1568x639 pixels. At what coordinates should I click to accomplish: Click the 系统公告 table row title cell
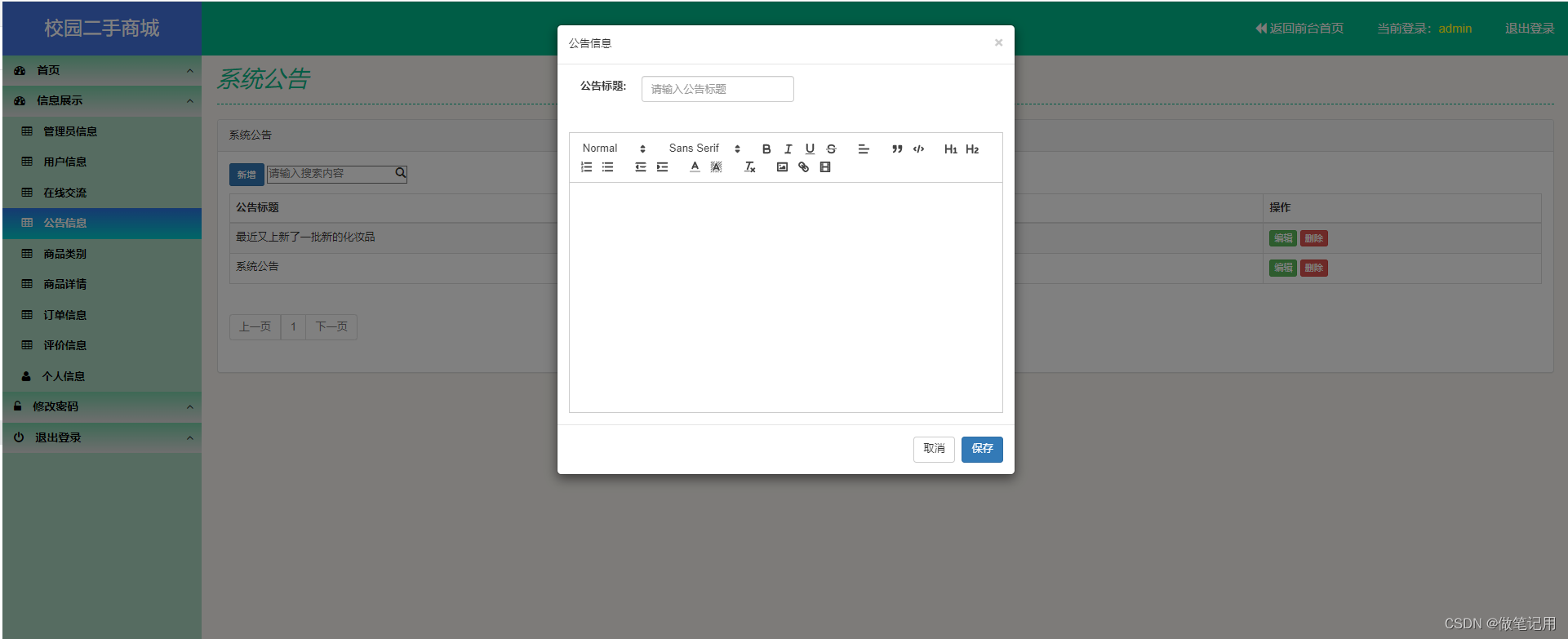[x=257, y=266]
